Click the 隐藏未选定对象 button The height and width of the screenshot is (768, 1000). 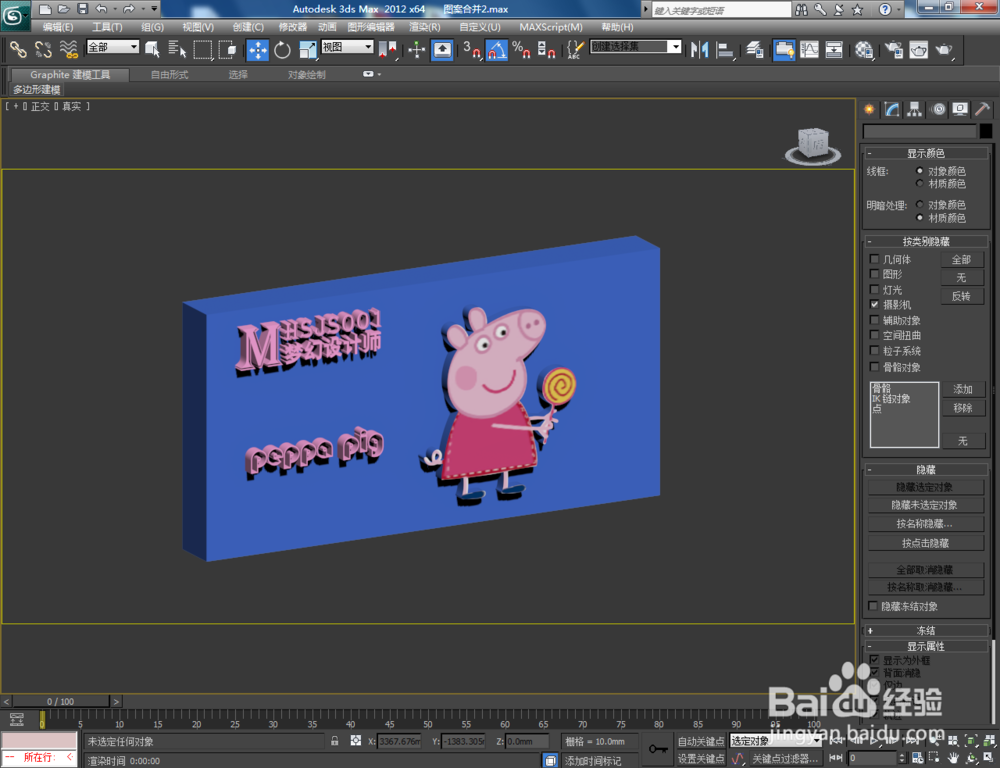[x=924, y=505]
